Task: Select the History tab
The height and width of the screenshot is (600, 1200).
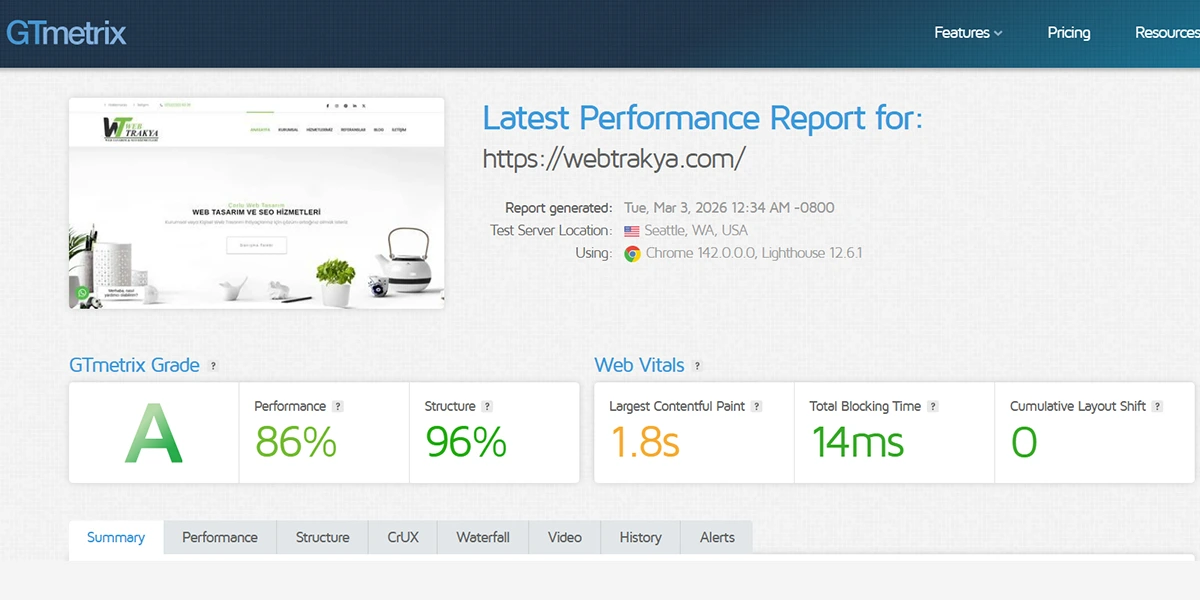Action: [640, 537]
